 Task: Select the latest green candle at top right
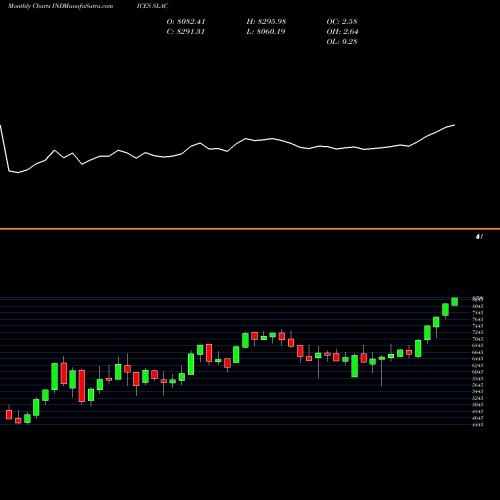[455, 301]
